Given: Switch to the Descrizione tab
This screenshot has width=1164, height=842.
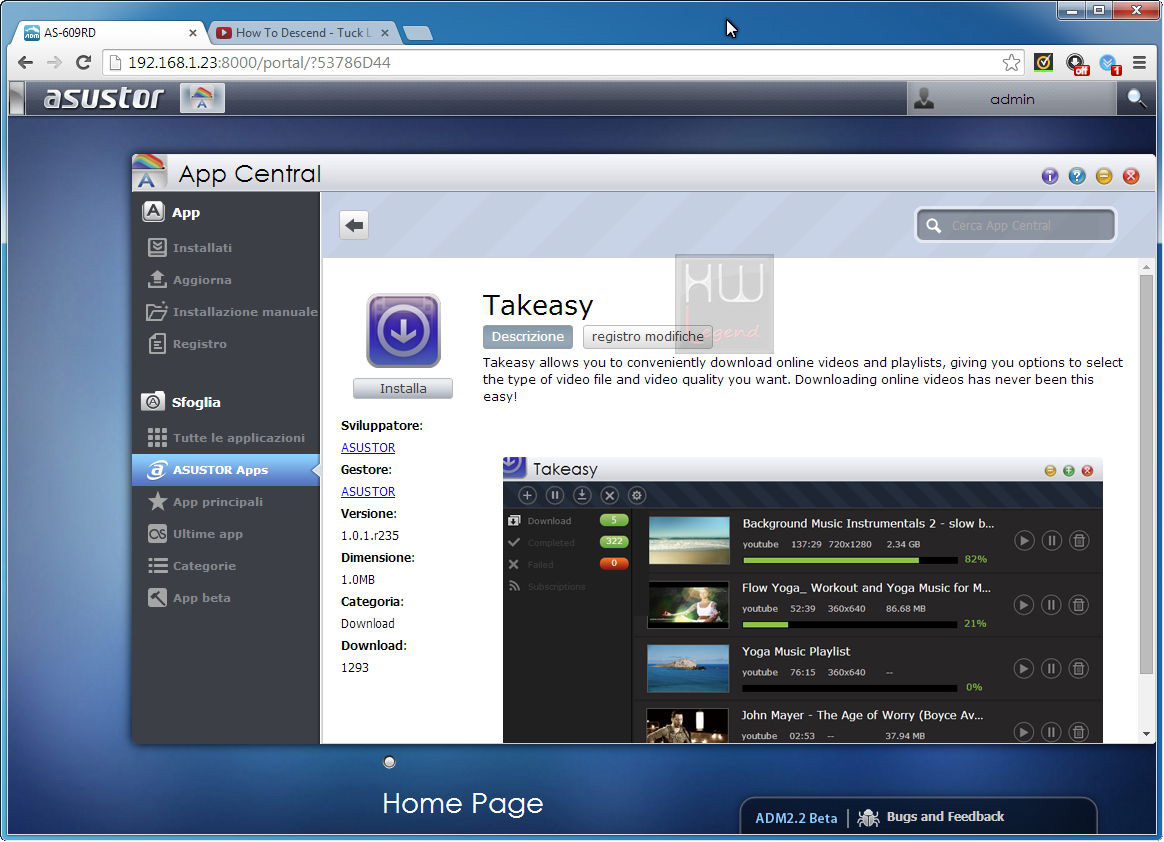Looking at the screenshot, I should point(528,336).
